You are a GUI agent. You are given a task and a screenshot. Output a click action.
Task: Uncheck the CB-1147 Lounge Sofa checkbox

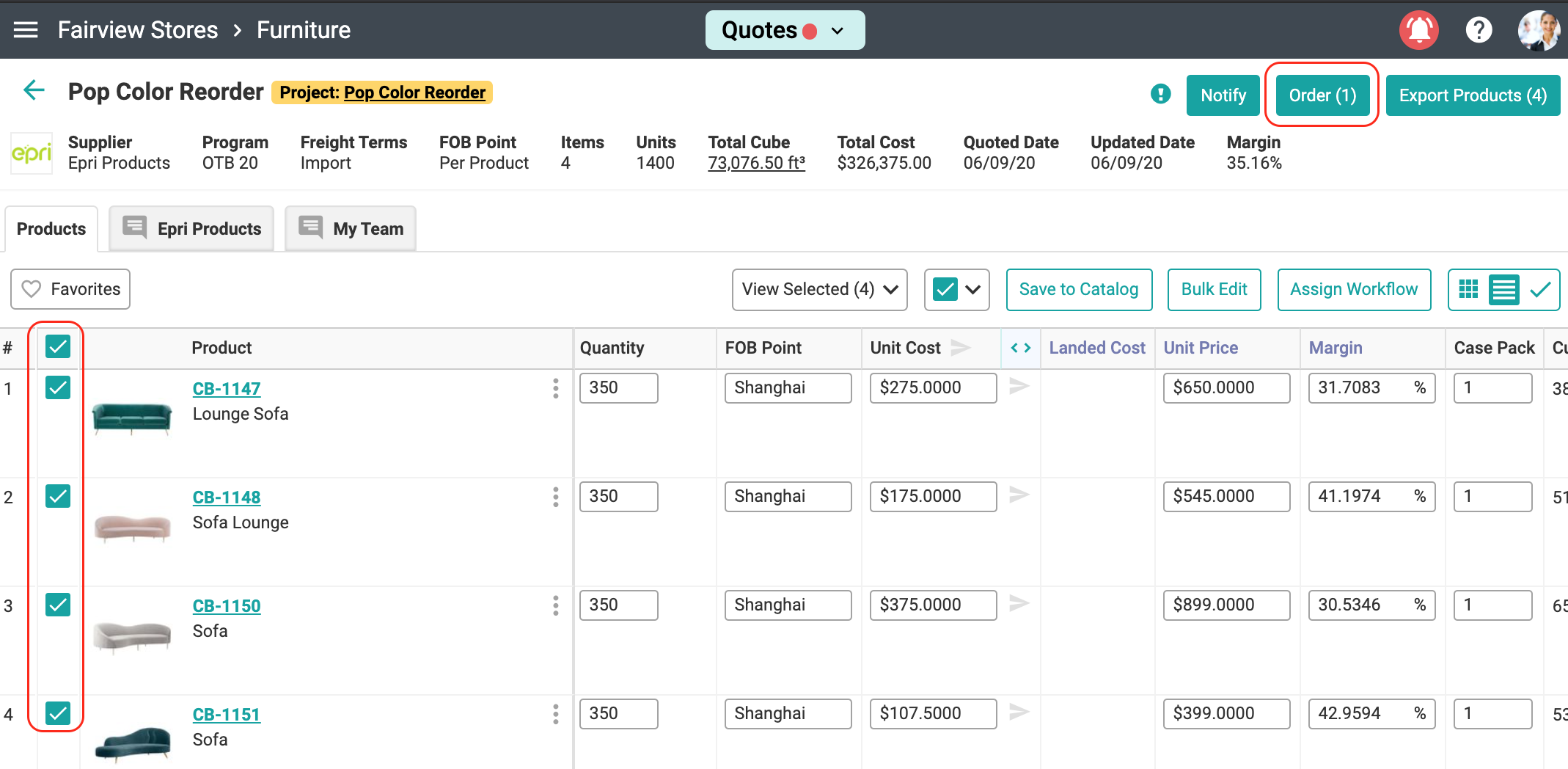pos(58,387)
